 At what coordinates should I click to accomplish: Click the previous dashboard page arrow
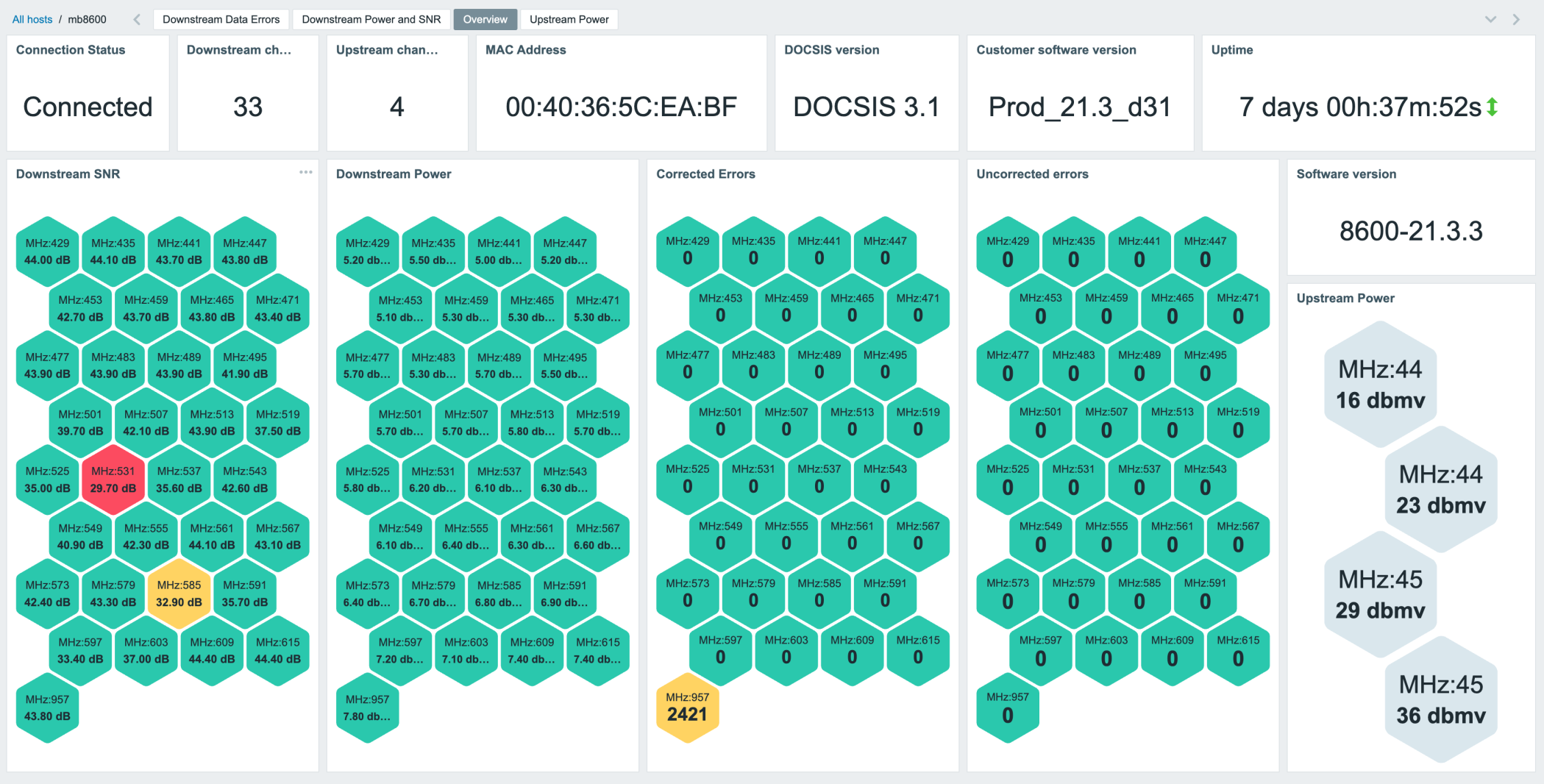pyautogui.click(x=137, y=20)
